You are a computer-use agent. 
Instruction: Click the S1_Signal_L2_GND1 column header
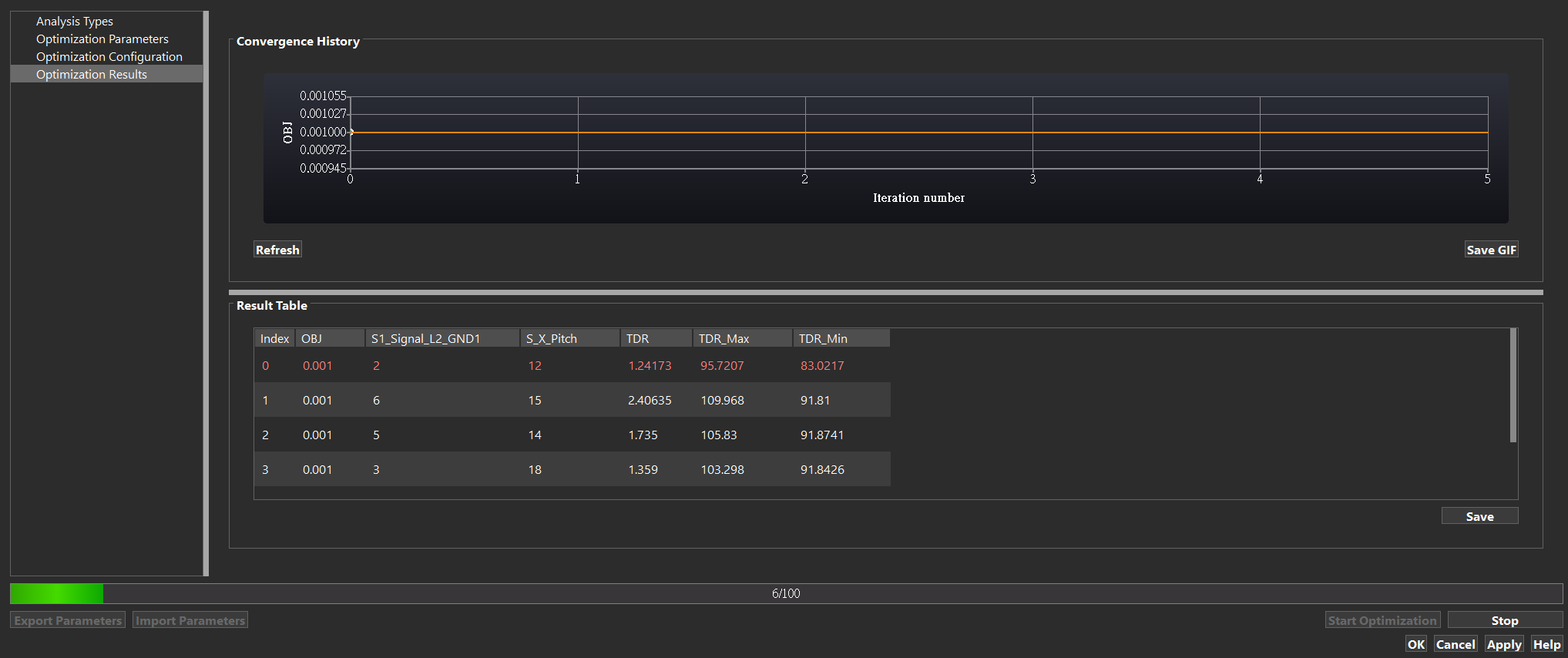coord(442,338)
